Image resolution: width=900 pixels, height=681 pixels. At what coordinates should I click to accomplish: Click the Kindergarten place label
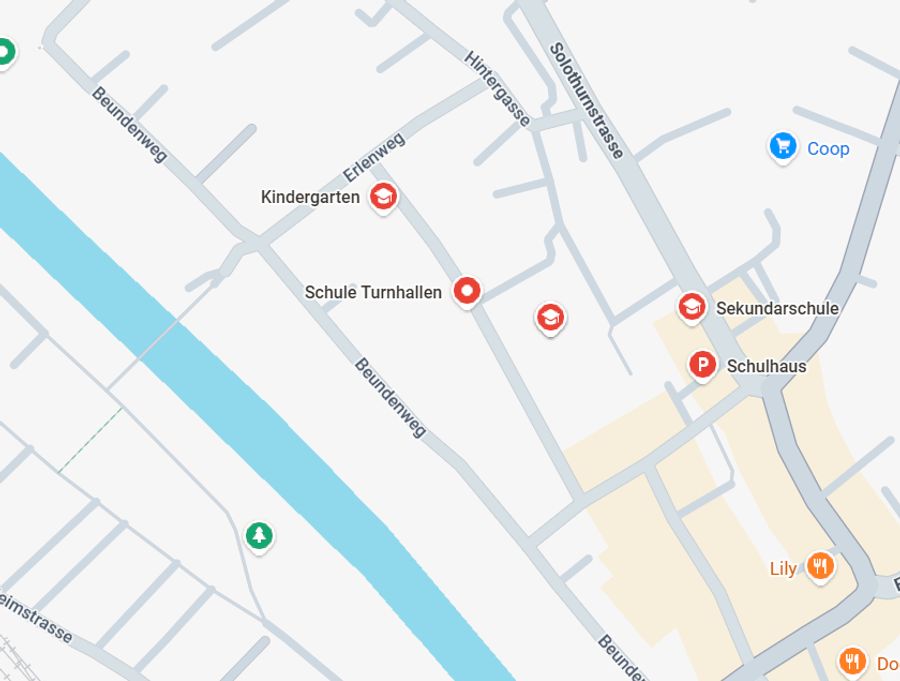310,197
